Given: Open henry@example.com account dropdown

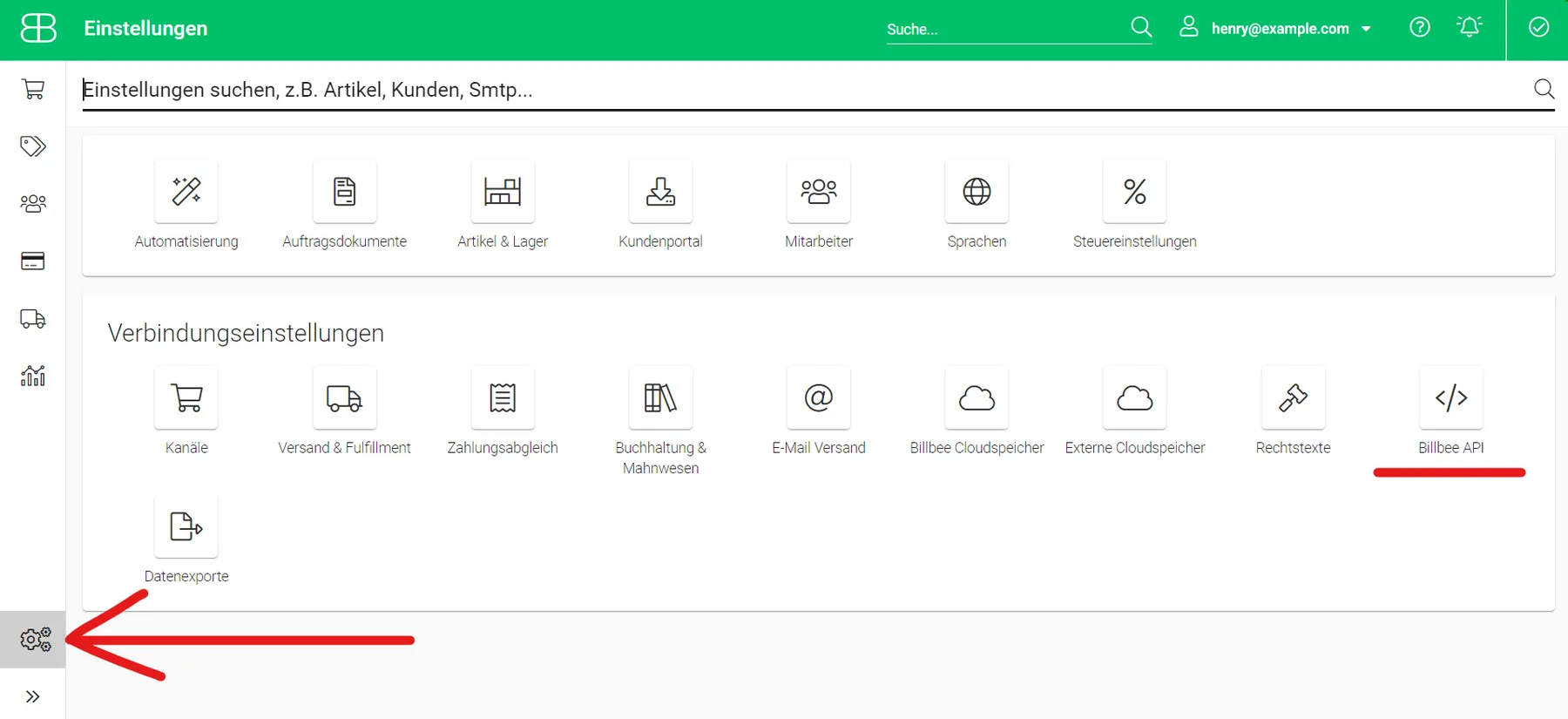Looking at the screenshot, I should tap(1276, 28).
